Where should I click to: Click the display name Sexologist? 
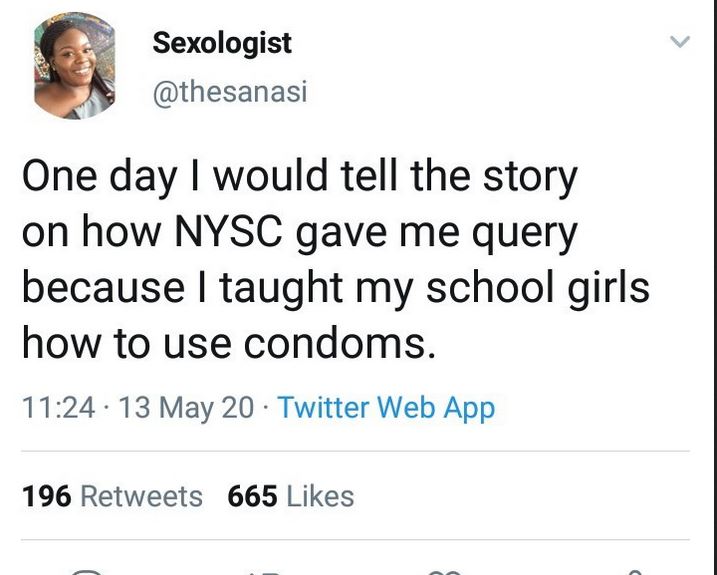point(221,43)
